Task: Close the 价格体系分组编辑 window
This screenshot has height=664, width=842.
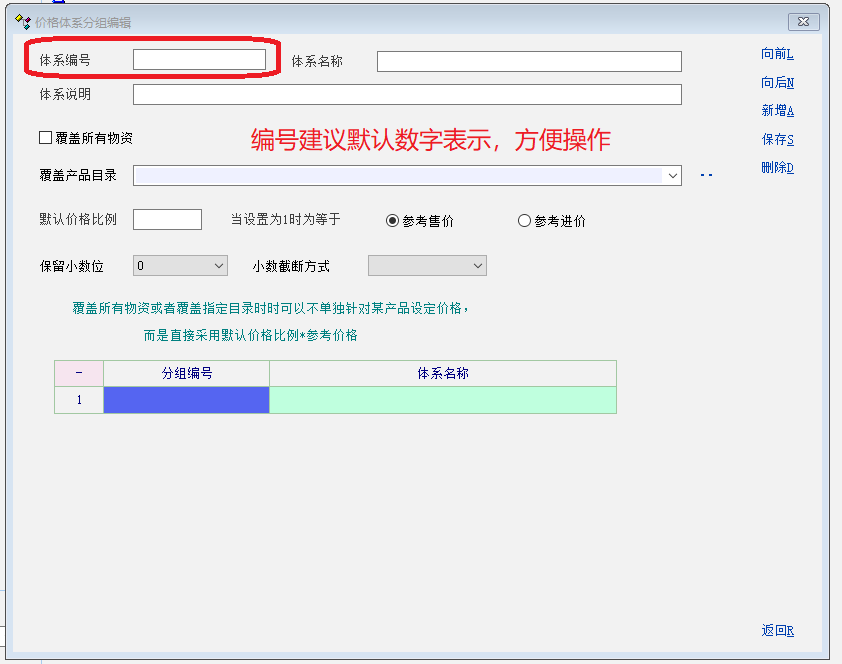Action: (803, 22)
